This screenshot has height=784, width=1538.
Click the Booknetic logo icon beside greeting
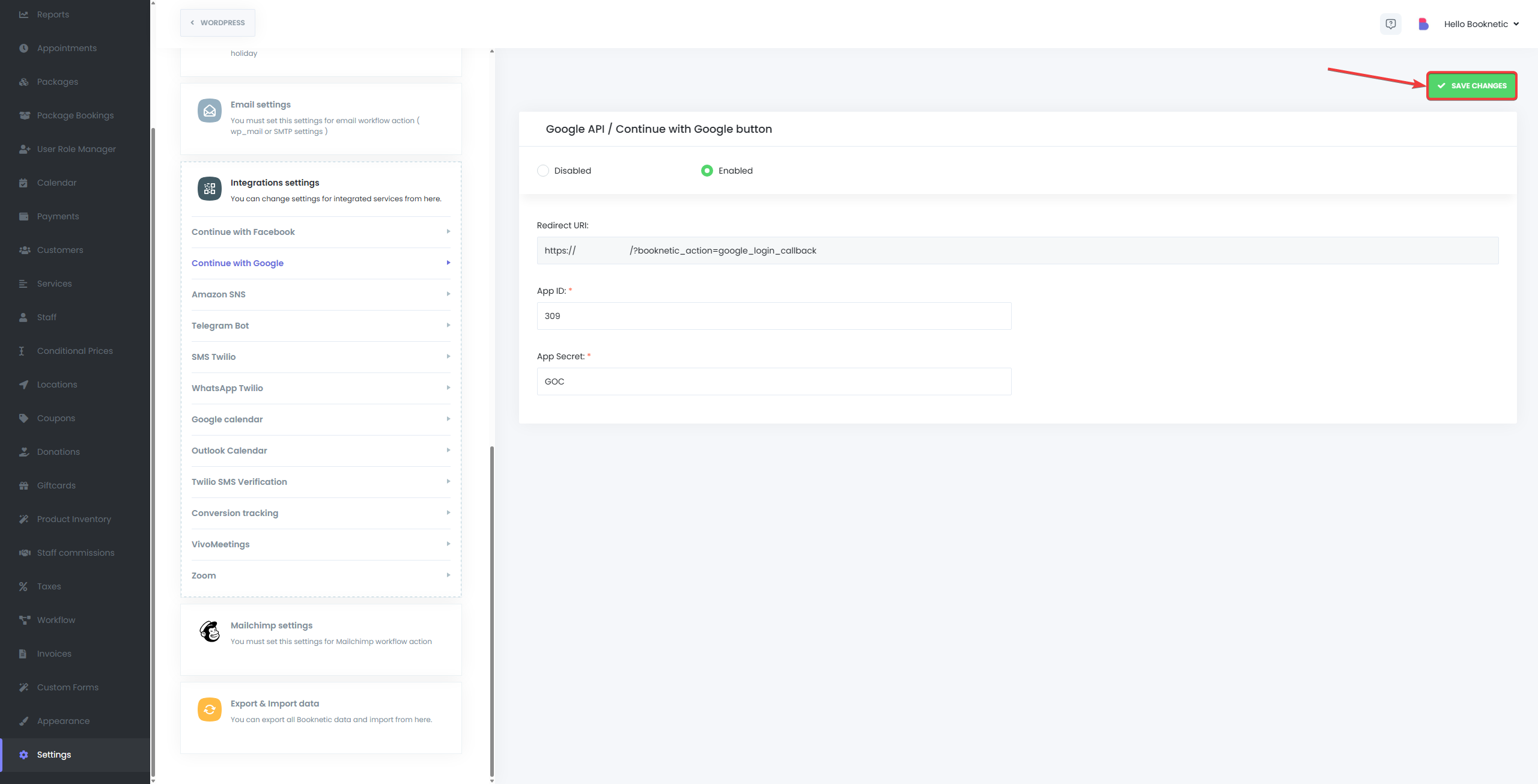click(x=1423, y=24)
